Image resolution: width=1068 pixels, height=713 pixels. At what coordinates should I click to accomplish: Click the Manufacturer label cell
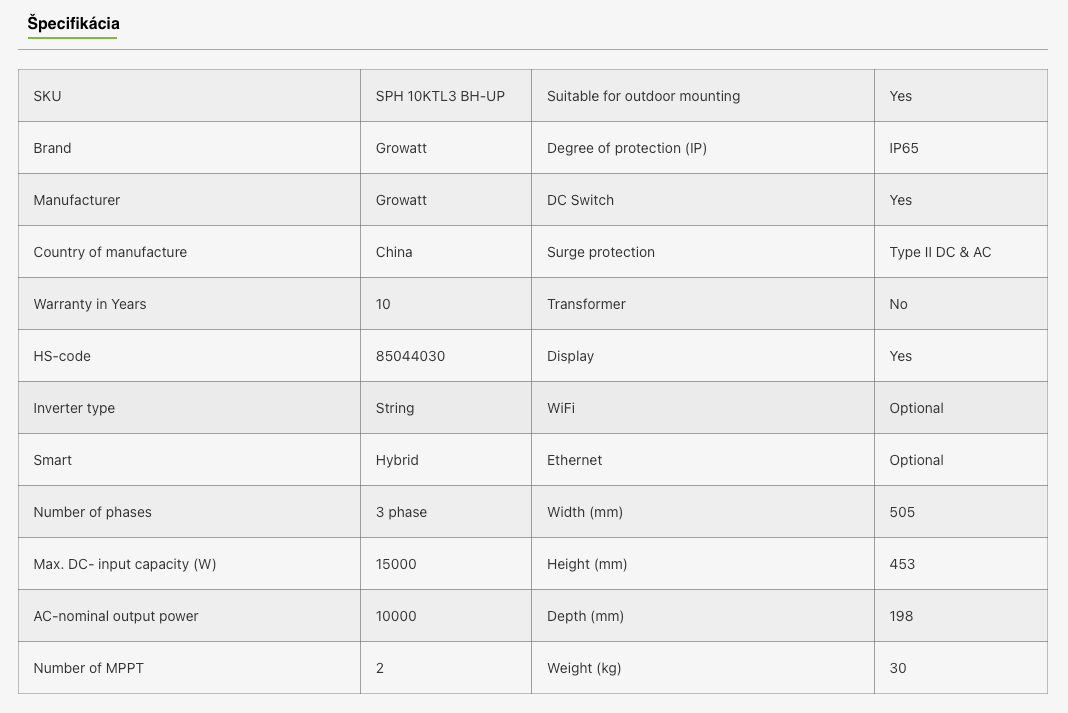(x=189, y=200)
